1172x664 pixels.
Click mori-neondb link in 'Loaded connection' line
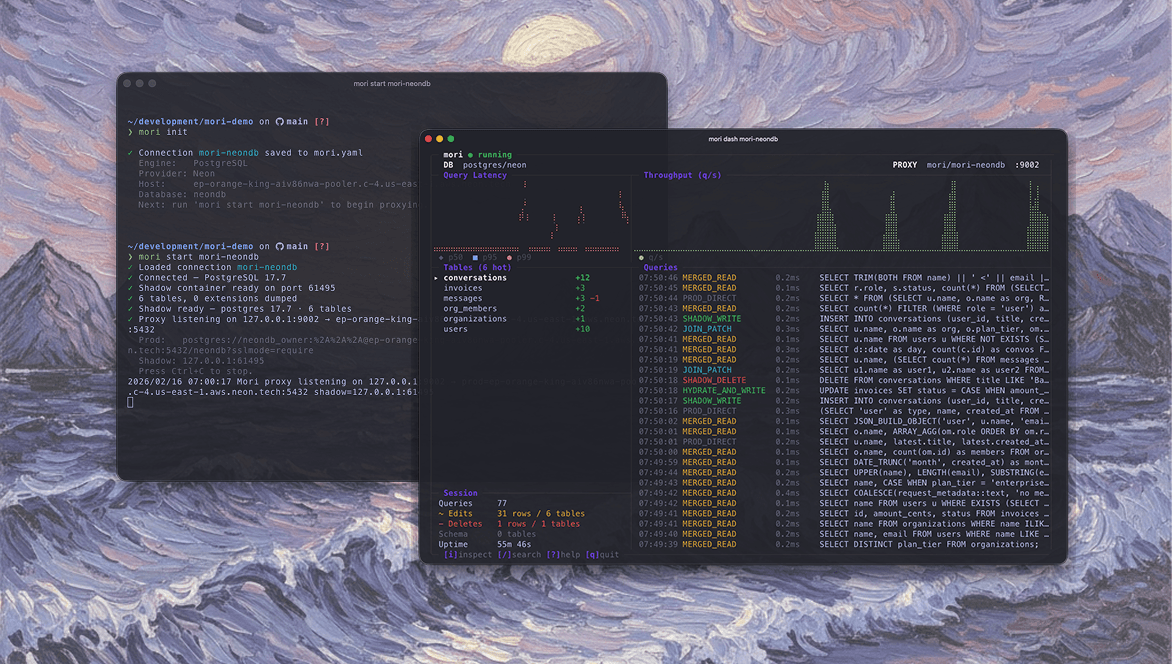(267, 267)
